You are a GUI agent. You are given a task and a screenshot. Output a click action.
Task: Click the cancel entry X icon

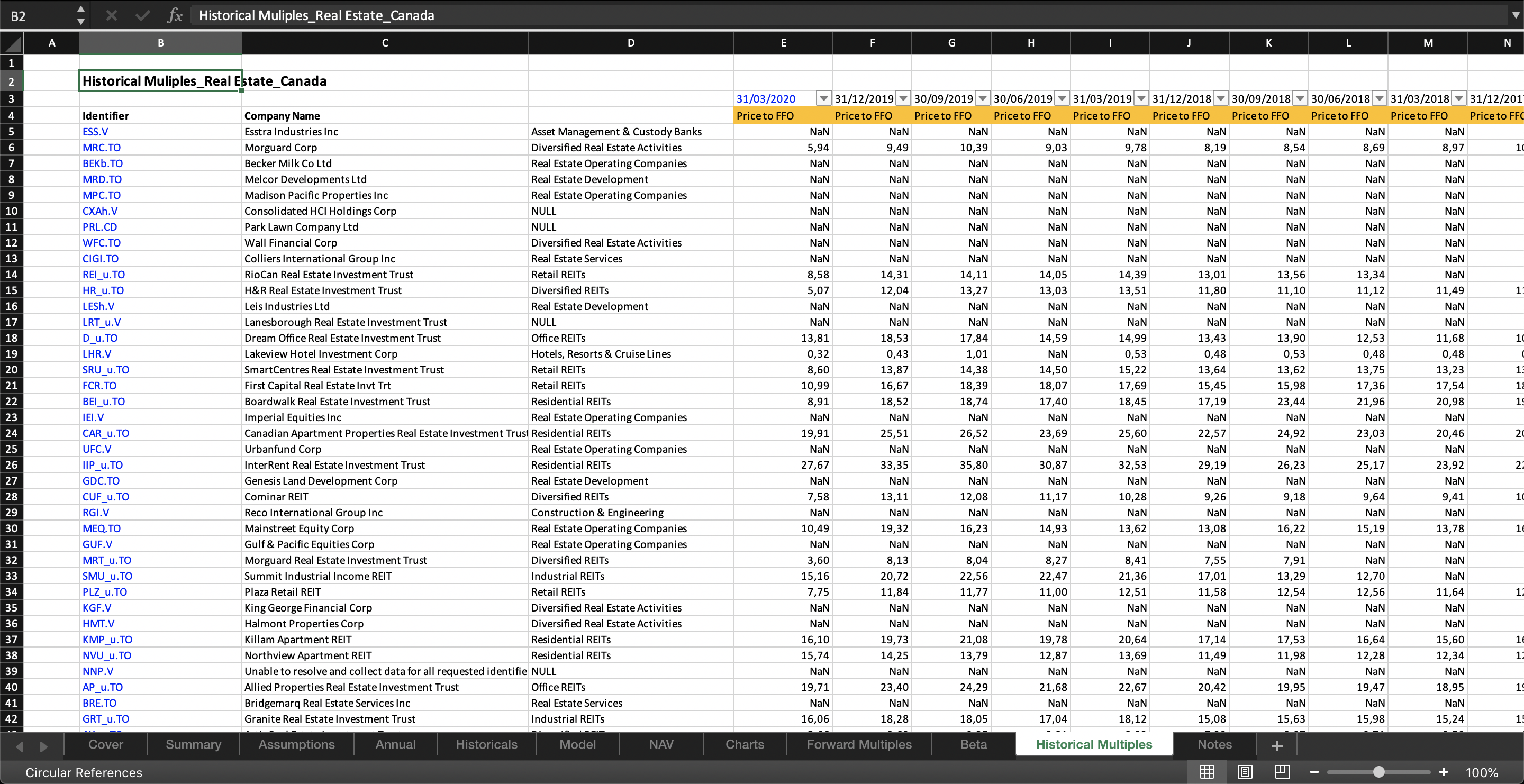pos(111,15)
